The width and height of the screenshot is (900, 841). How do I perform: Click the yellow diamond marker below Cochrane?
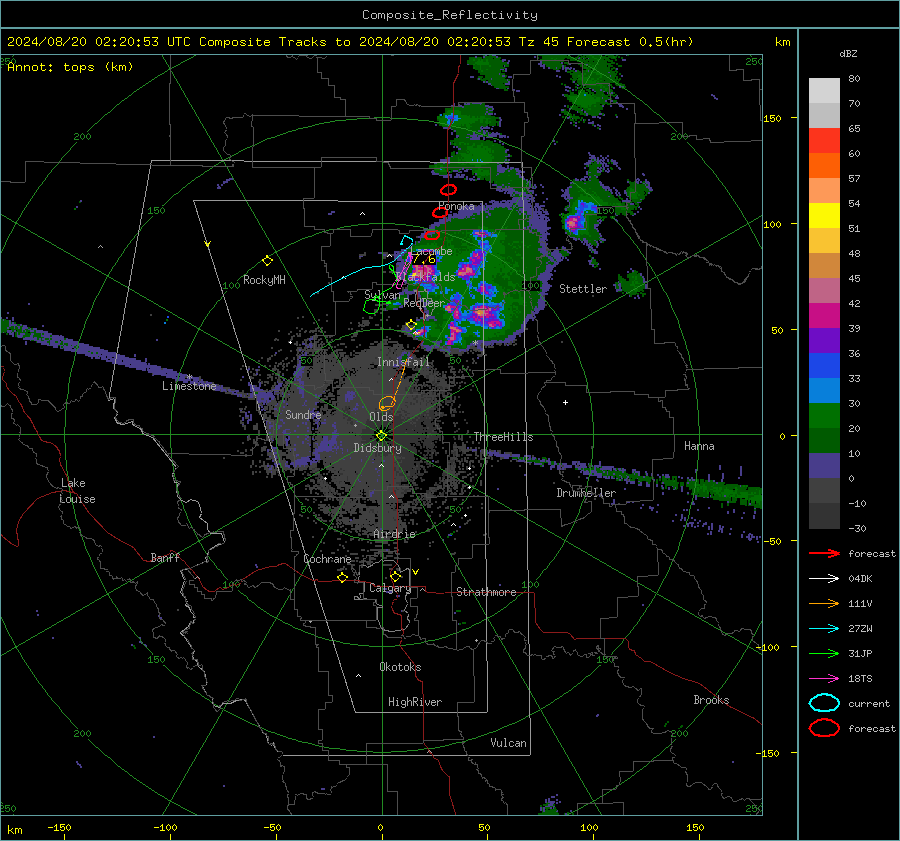(x=343, y=577)
